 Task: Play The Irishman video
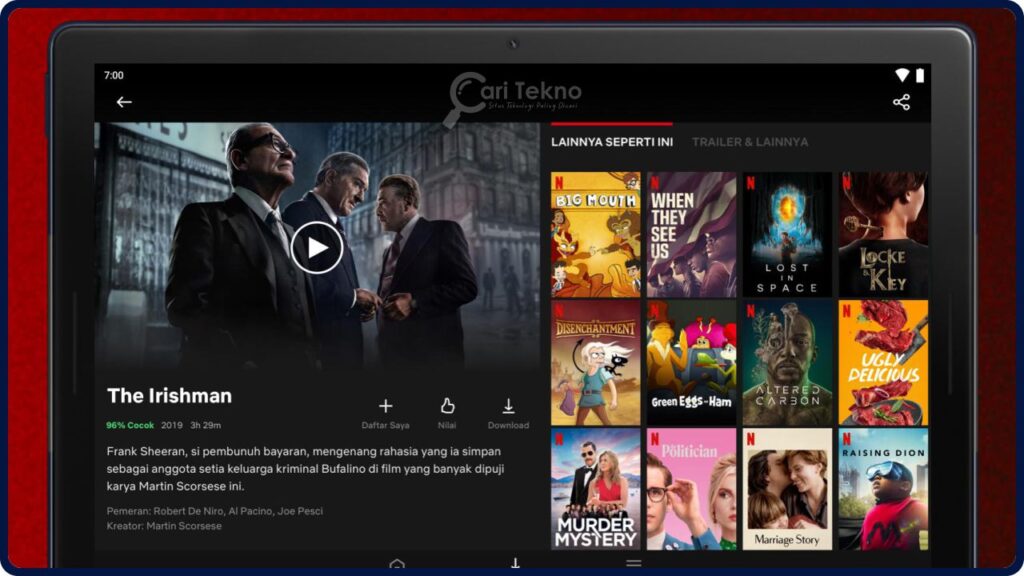pos(317,248)
